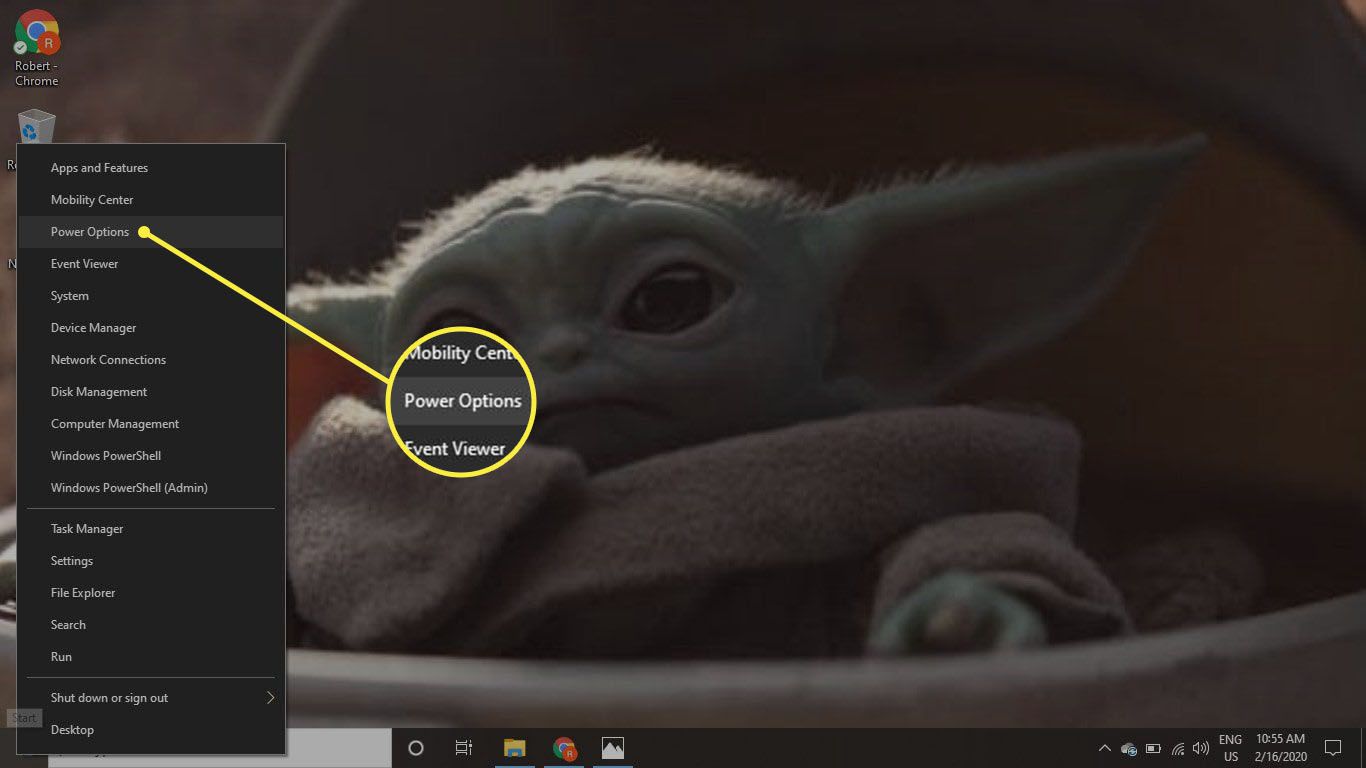The height and width of the screenshot is (768, 1366).
Task: Select Desktop entry in the menu
Action: [x=151, y=730]
